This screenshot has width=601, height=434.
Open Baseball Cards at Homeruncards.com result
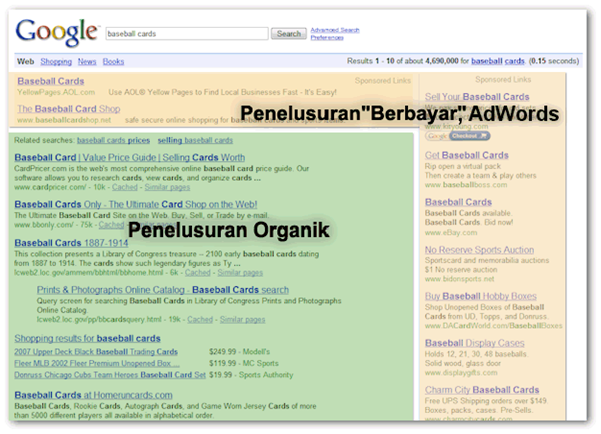point(94,395)
